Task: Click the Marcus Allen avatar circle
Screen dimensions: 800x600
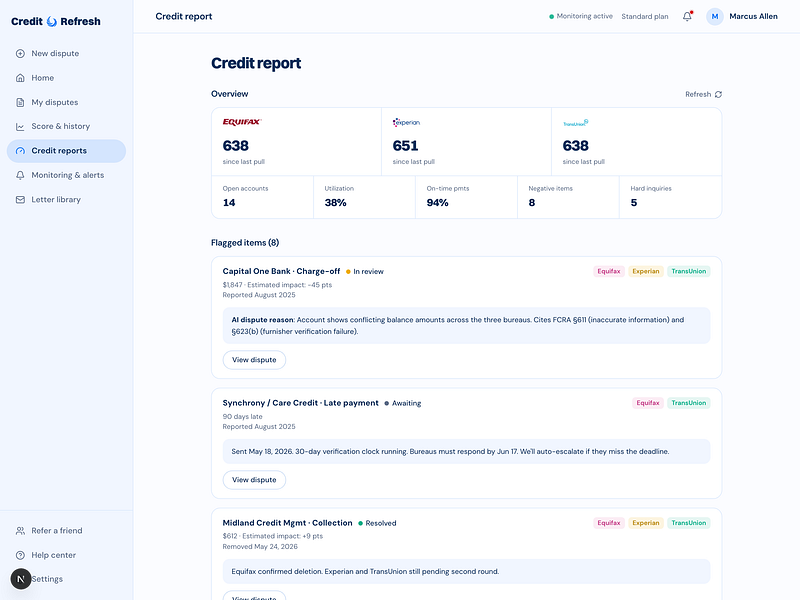Action: [715, 16]
